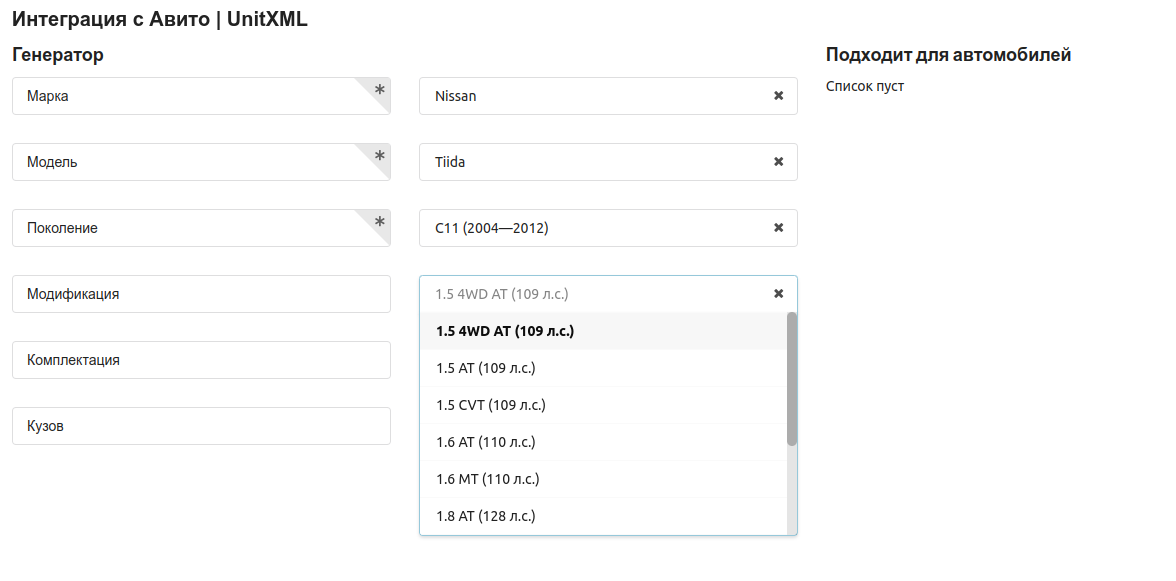Viewport: 1176px width, 581px height.
Task: Select the 1.6 AT (110 л.с.) option
Action: (603, 442)
